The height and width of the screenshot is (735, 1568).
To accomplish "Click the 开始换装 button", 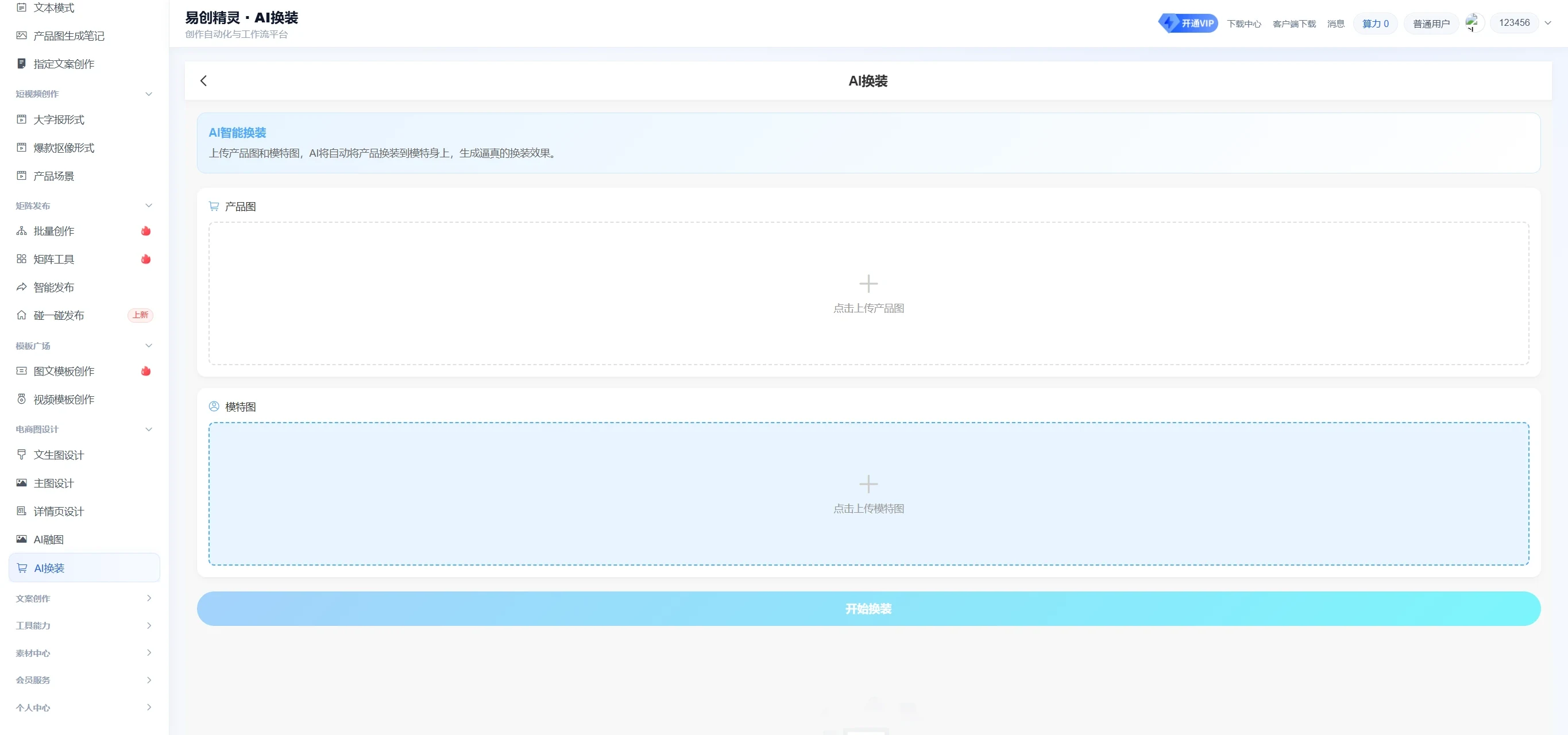I will point(868,609).
